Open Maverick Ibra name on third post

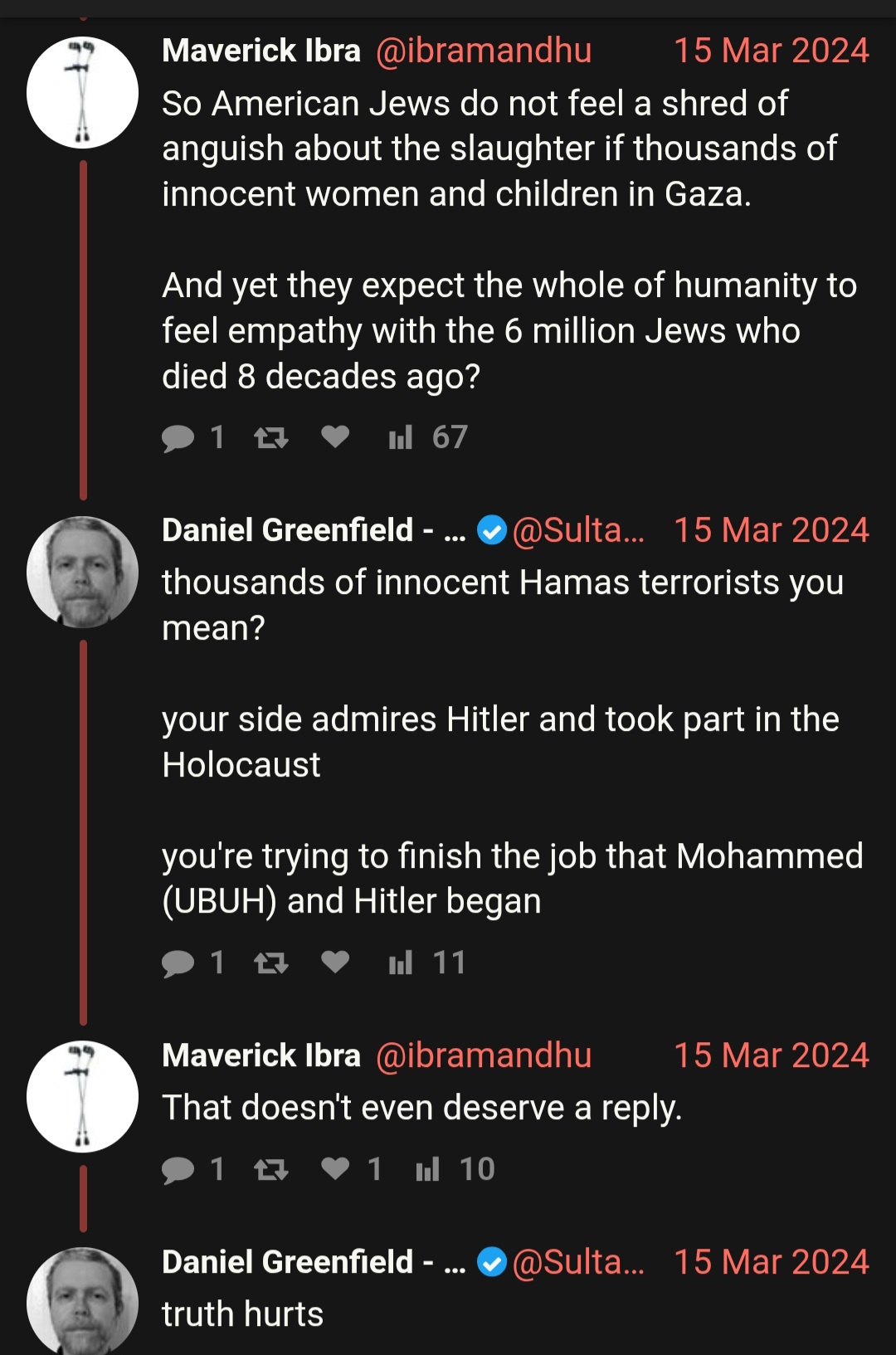261,1055
